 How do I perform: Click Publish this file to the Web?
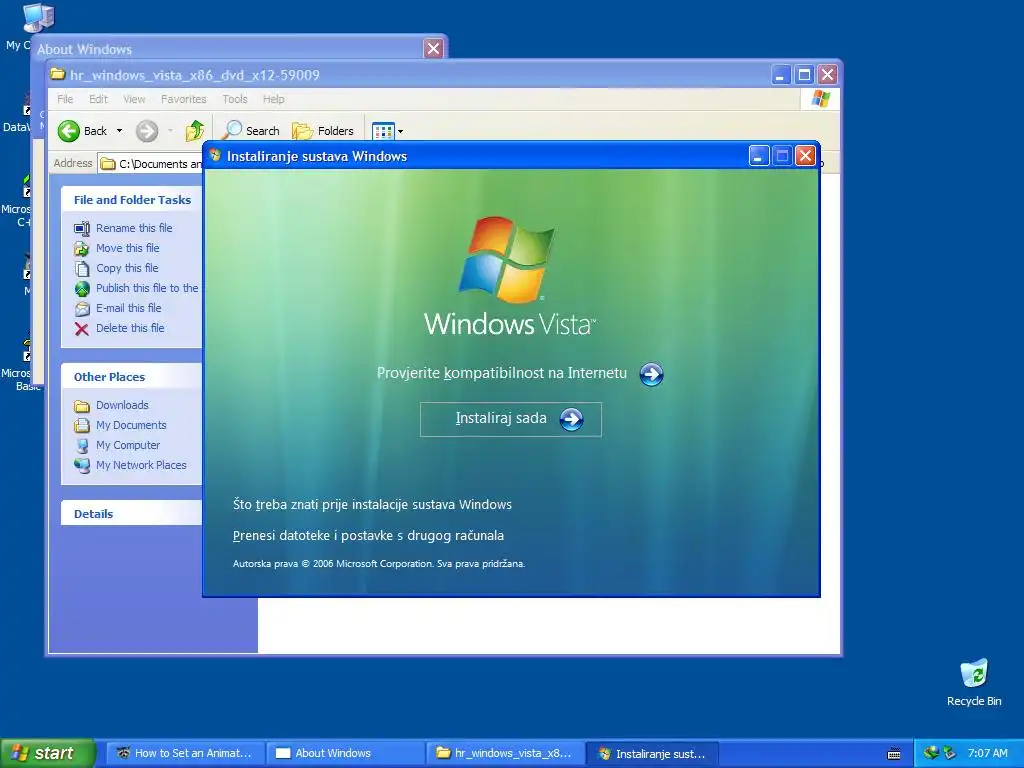point(147,288)
